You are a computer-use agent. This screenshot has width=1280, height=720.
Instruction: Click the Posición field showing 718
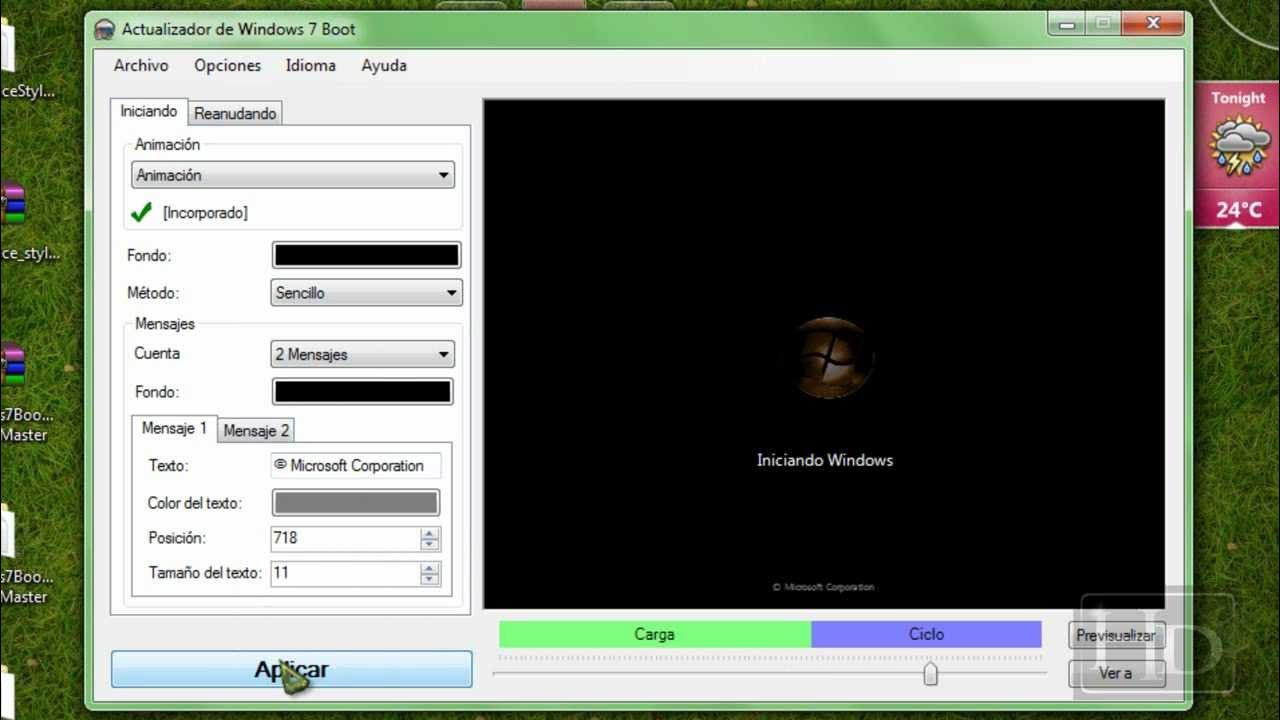(x=345, y=538)
